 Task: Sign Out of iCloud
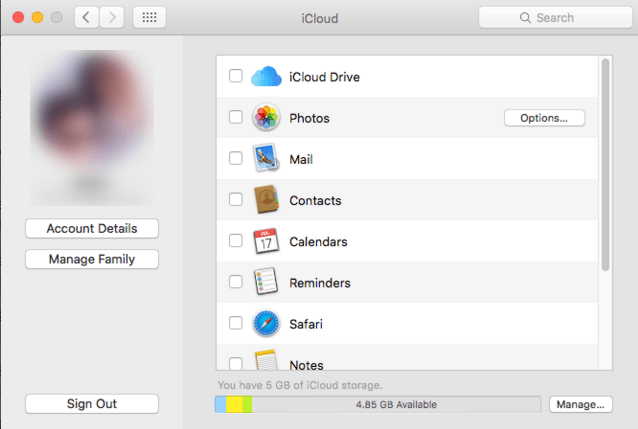pos(92,404)
